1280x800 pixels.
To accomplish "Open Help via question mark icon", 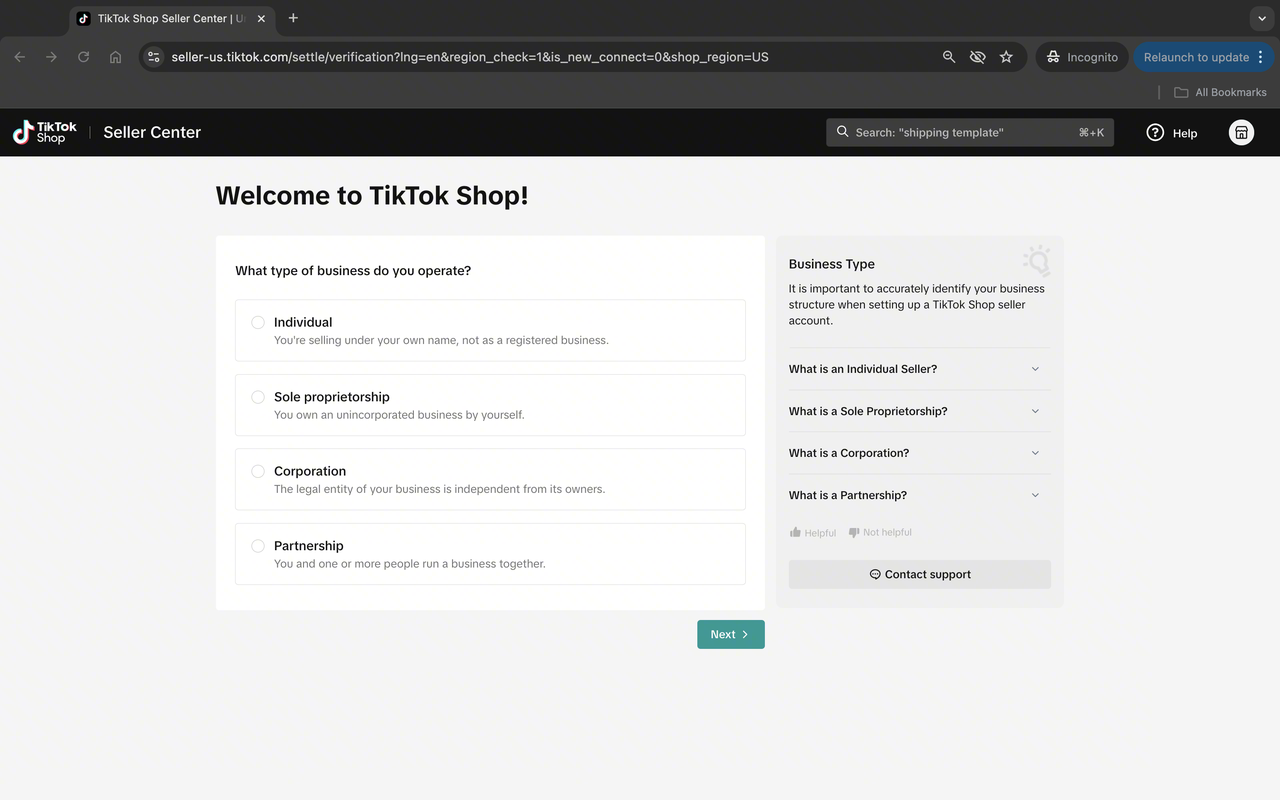I will pos(1155,132).
